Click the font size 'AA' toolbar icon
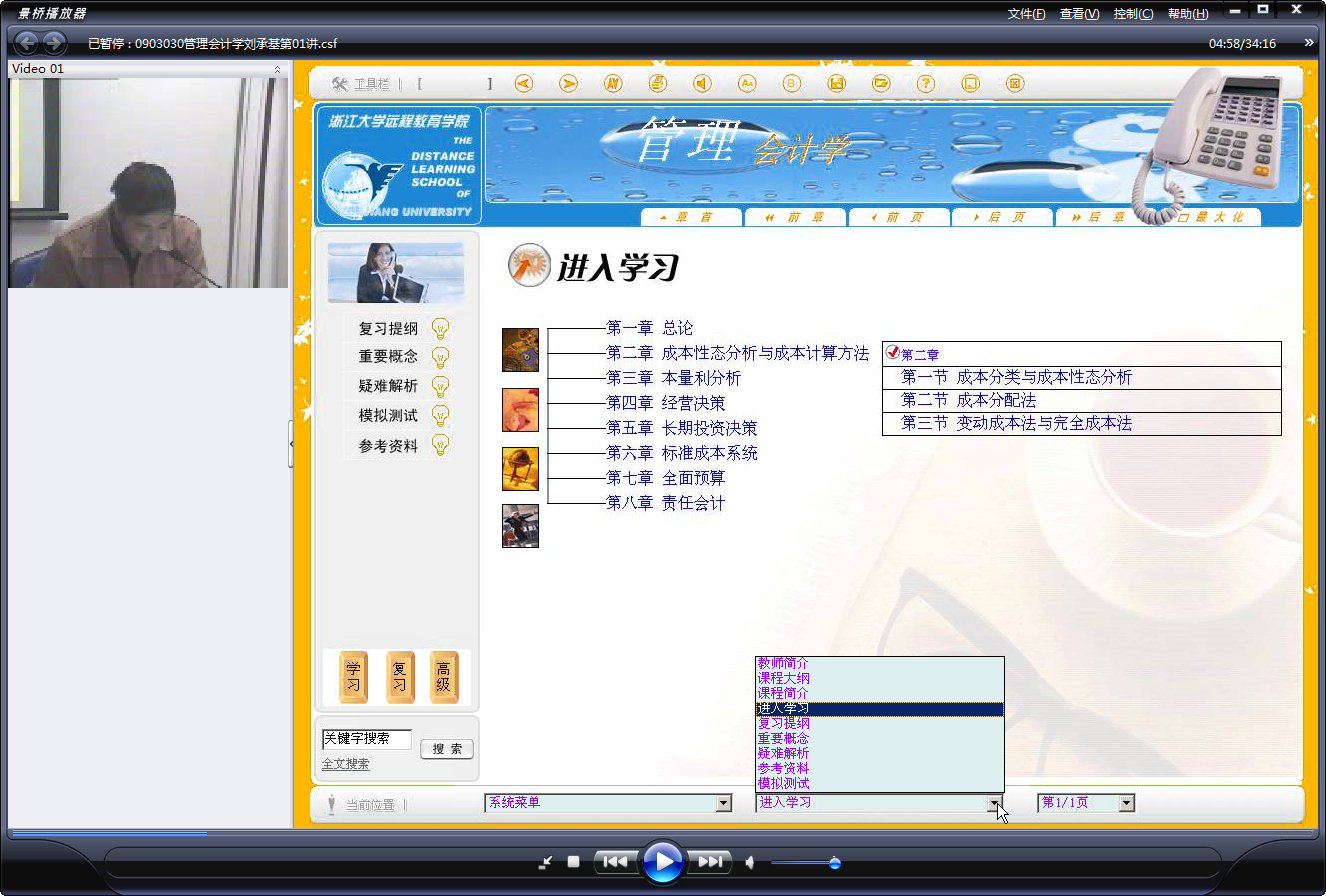Viewport: 1326px width, 896px height. point(747,84)
